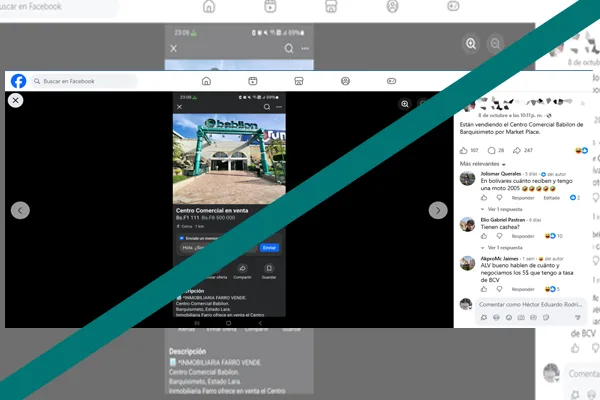Click the Groups icon in the background Facebook bar
The height and width of the screenshot is (400, 600).
(392, 6)
